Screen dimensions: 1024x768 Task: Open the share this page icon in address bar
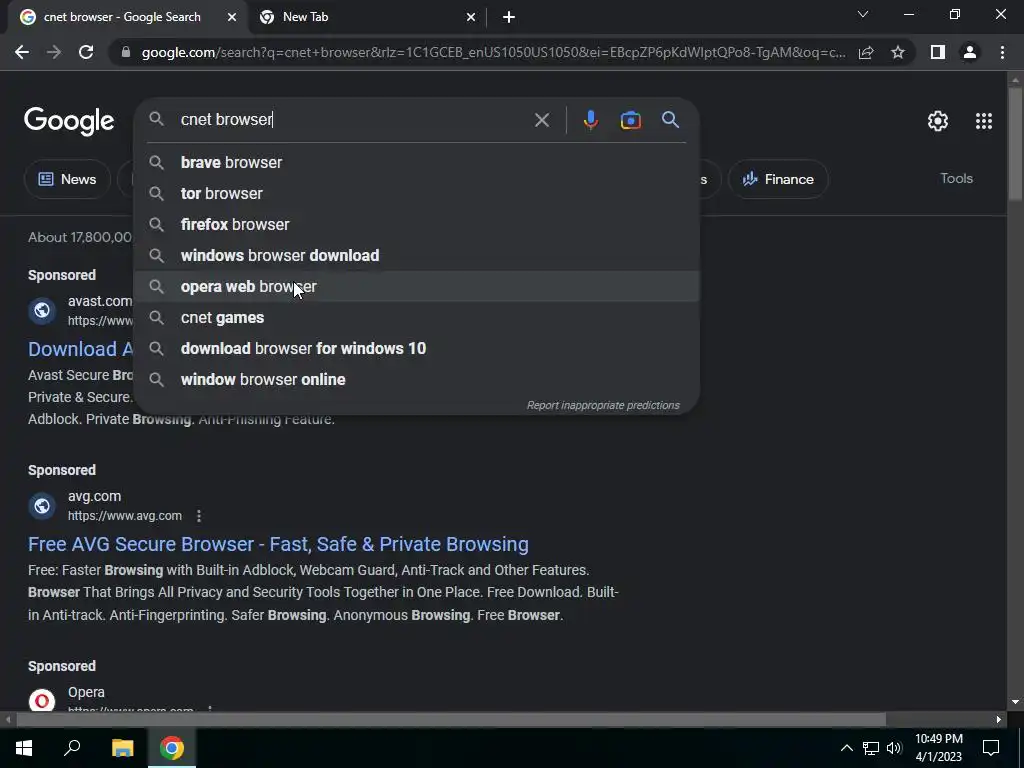pos(866,52)
